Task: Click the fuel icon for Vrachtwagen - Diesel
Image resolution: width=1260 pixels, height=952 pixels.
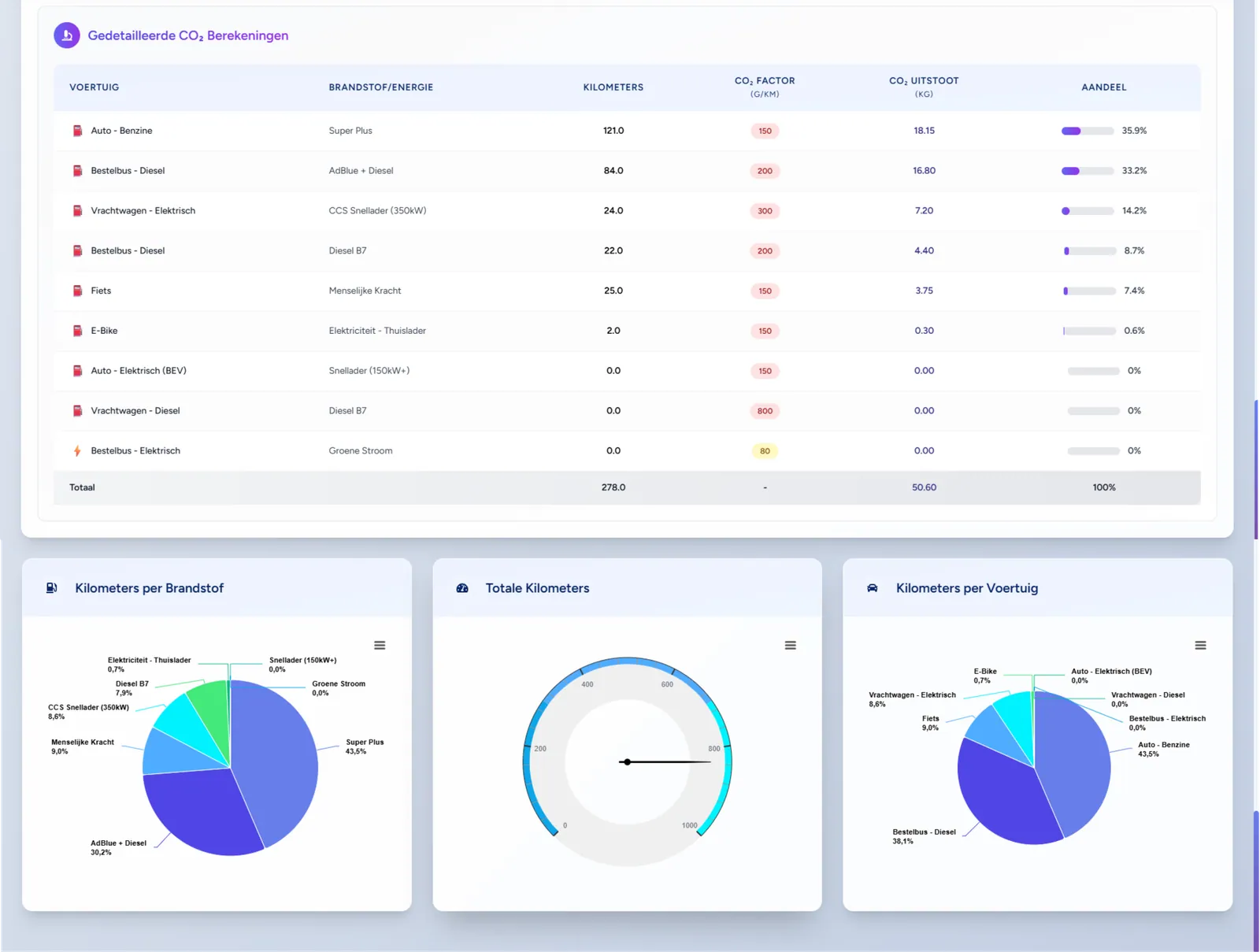Action: coord(77,411)
